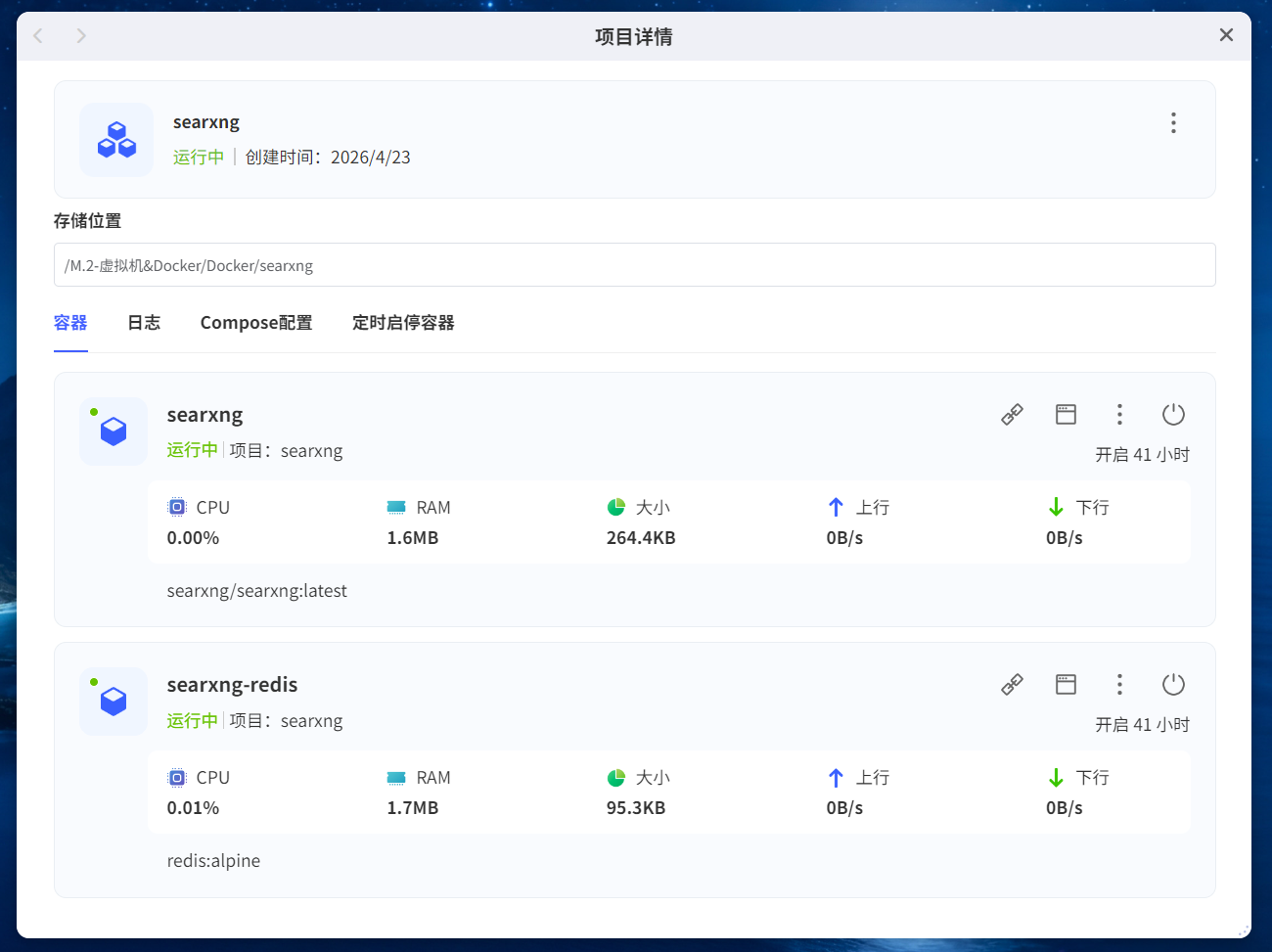Click the image name redis:alpine
The width and height of the screenshot is (1272, 952).
point(214,861)
